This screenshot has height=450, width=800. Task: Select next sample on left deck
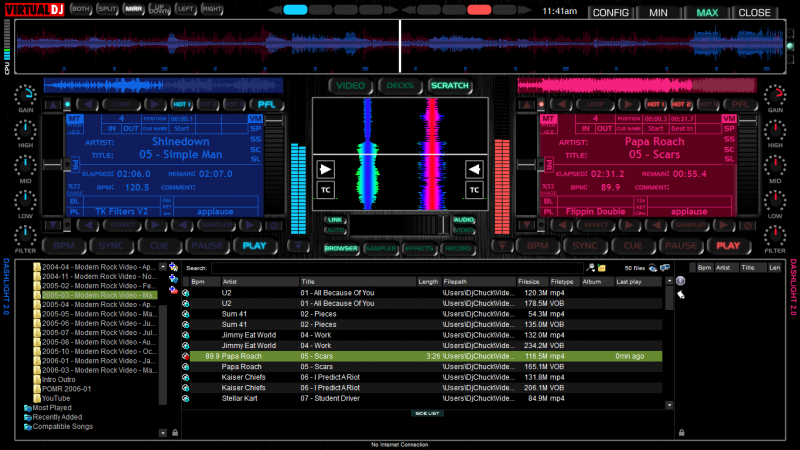pyautogui.click(x=249, y=225)
